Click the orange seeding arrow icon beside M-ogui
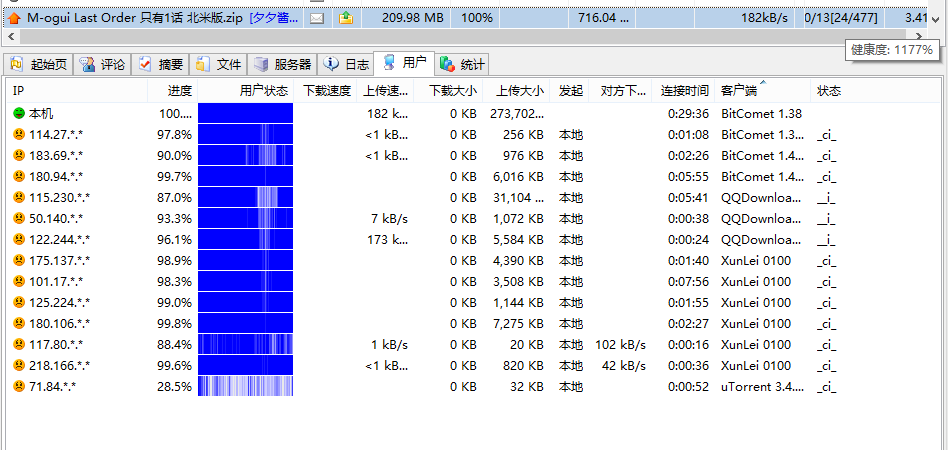Viewport: 948px width, 450px height. tap(14, 18)
